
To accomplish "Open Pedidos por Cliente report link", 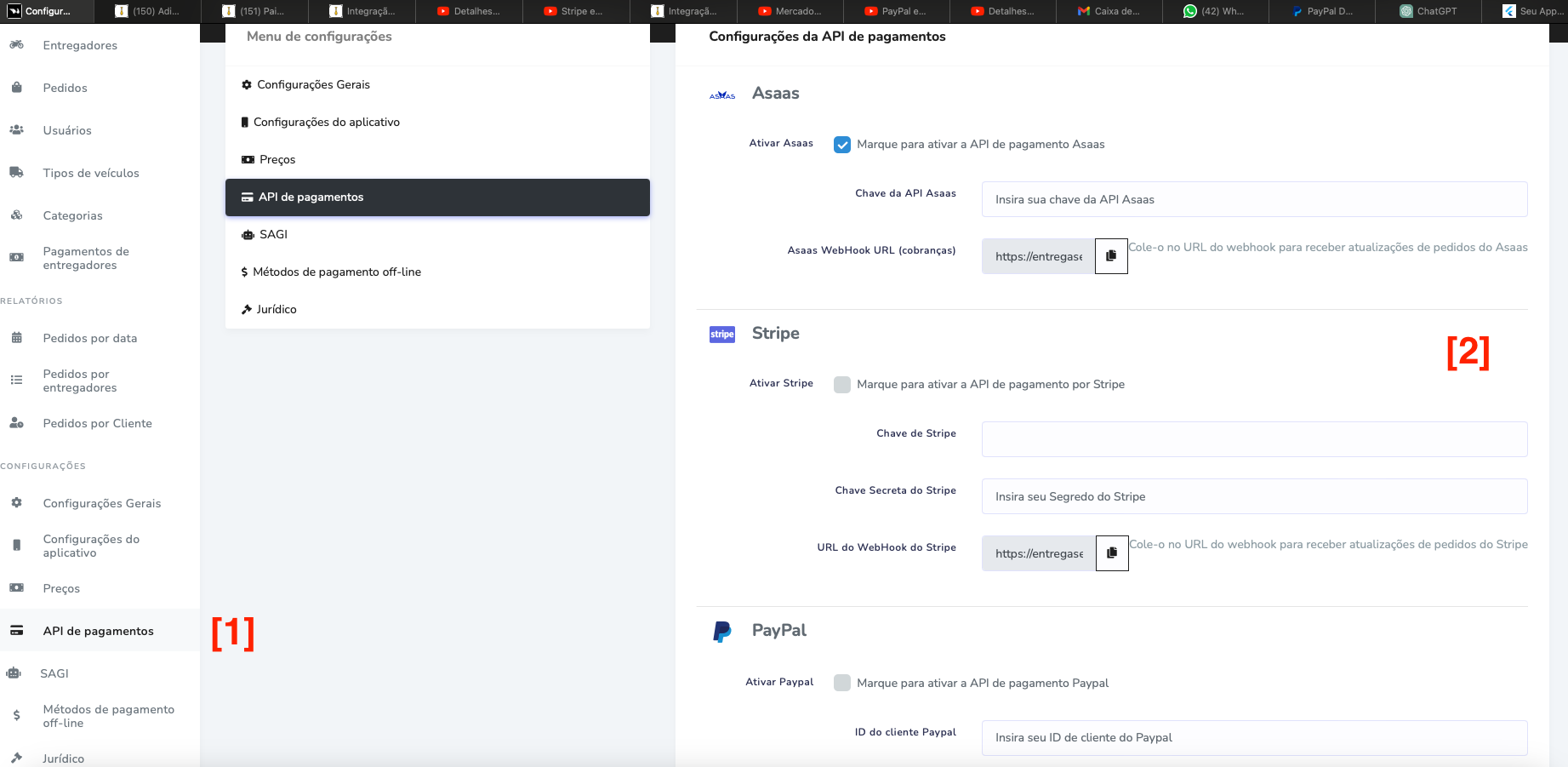I will click(x=97, y=423).
